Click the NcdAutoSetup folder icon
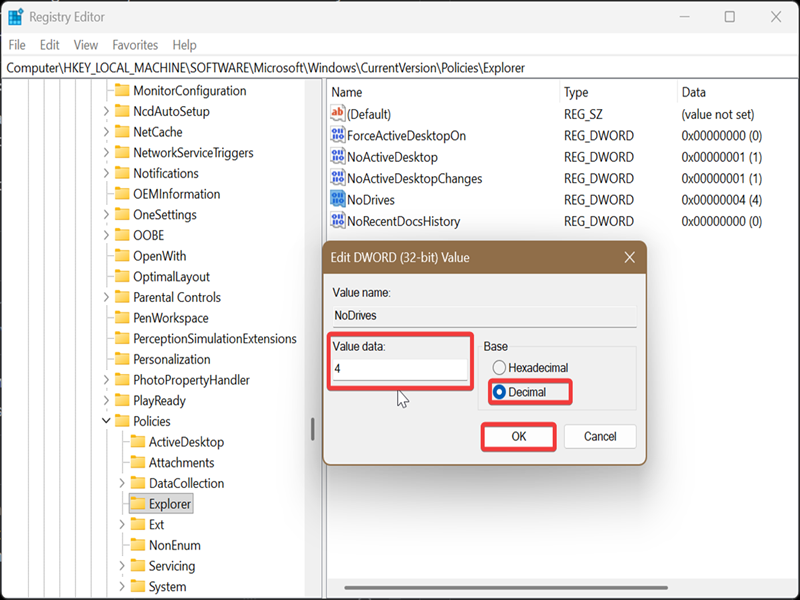The image size is (800, 600). [122, 111]
